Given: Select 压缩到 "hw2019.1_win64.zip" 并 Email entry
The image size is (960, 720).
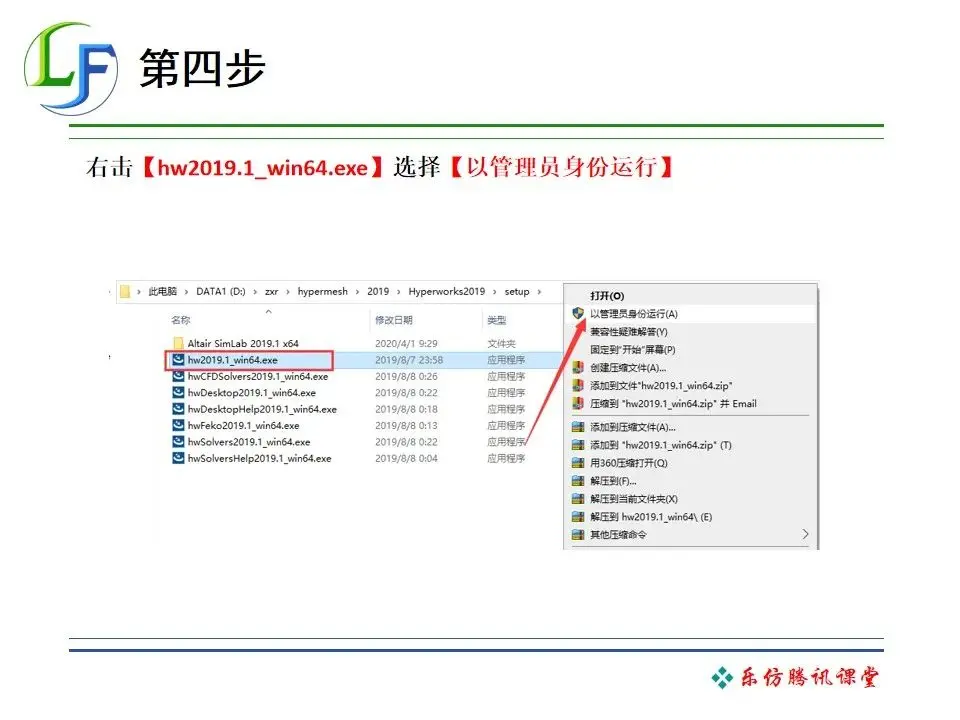Looking at the screenshot, I should click(673, 403).
